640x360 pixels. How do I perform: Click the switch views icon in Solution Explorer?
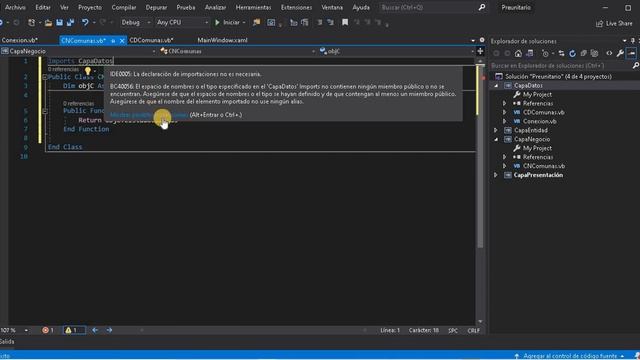[530, 53]
